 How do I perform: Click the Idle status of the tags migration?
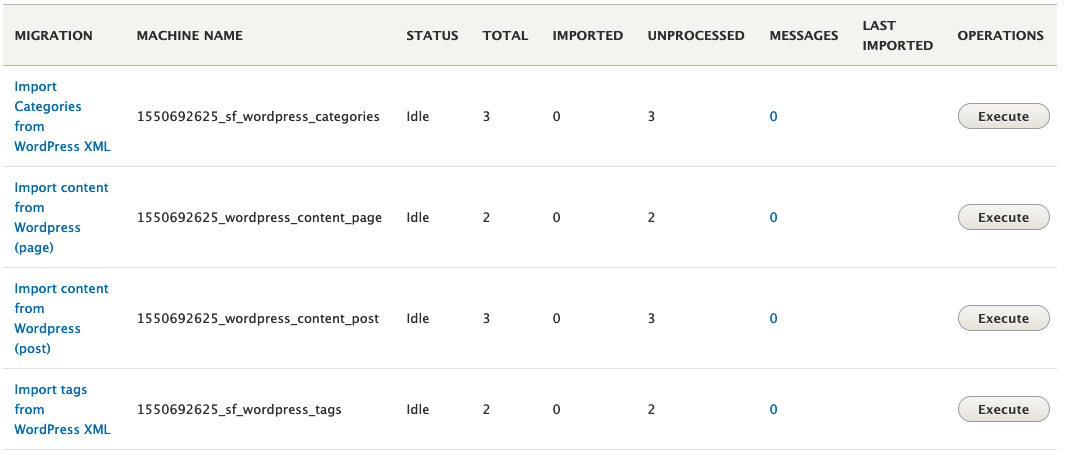tap(417, 409)
